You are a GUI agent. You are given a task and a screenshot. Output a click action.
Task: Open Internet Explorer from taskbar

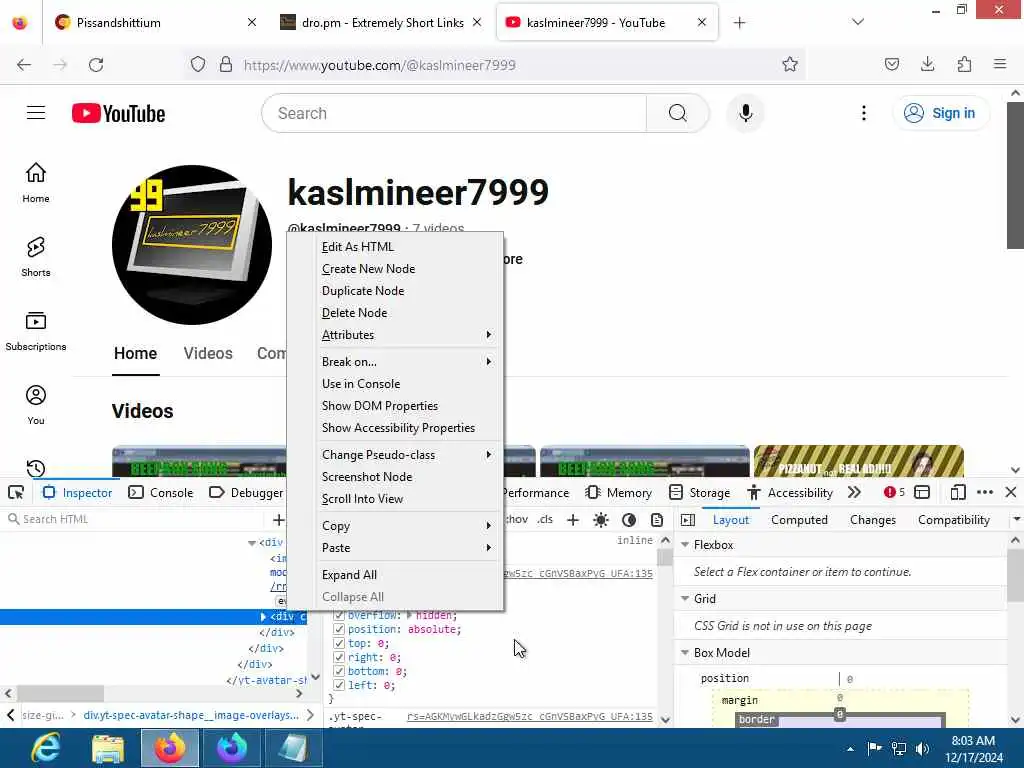[x=46, y=748]
